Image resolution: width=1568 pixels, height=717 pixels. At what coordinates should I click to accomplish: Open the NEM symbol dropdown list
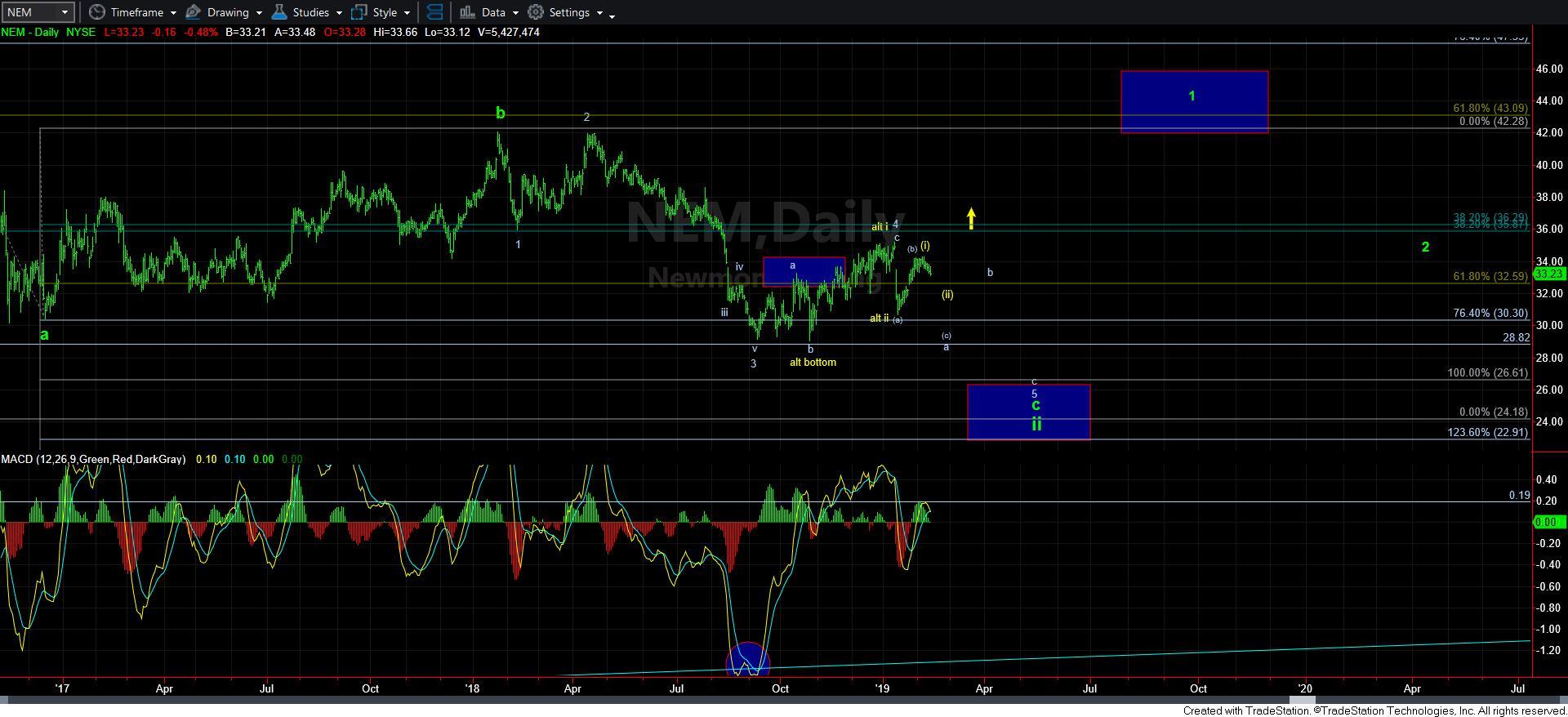pos(65,12)
